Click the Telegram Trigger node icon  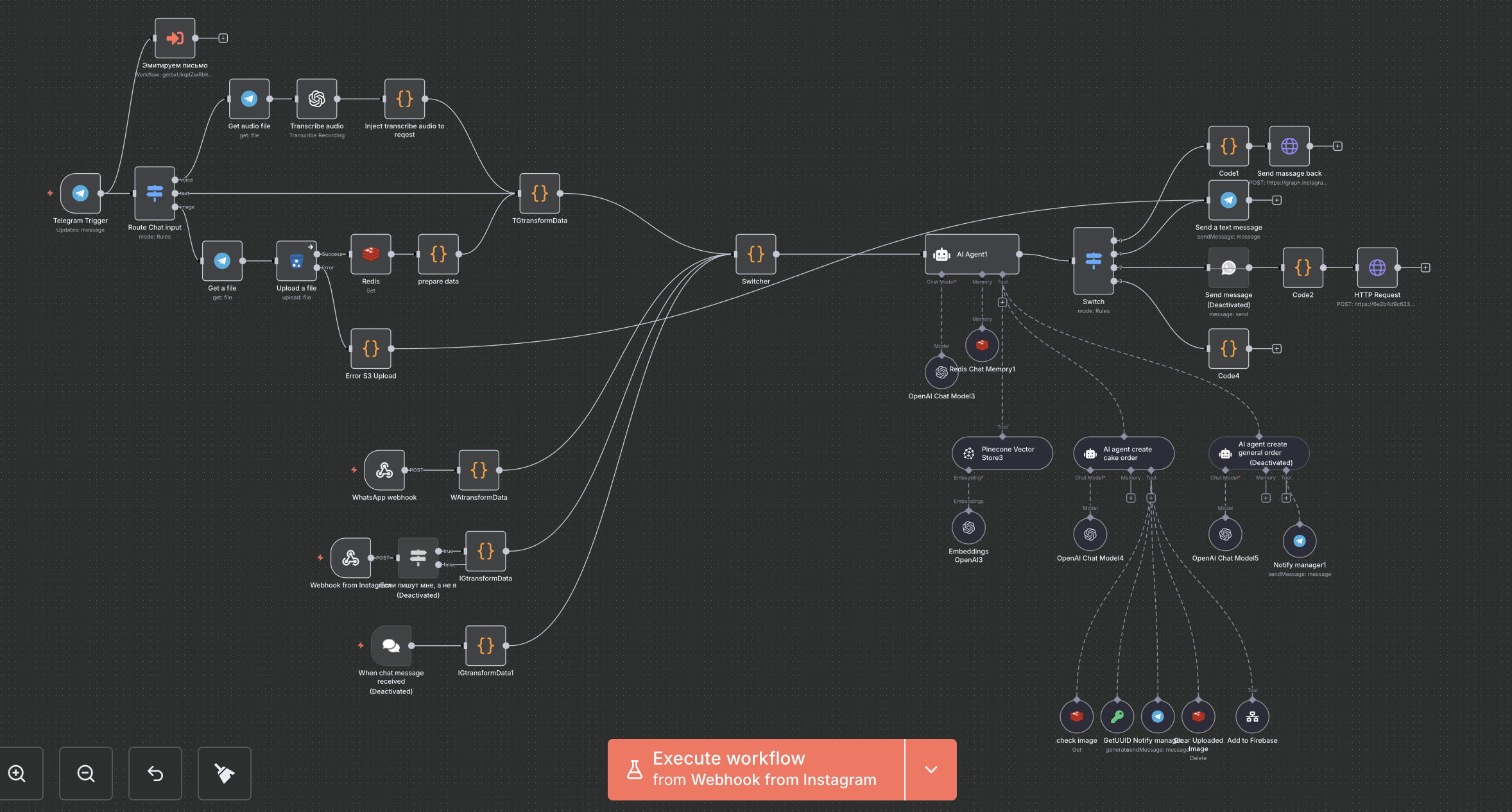80,193
